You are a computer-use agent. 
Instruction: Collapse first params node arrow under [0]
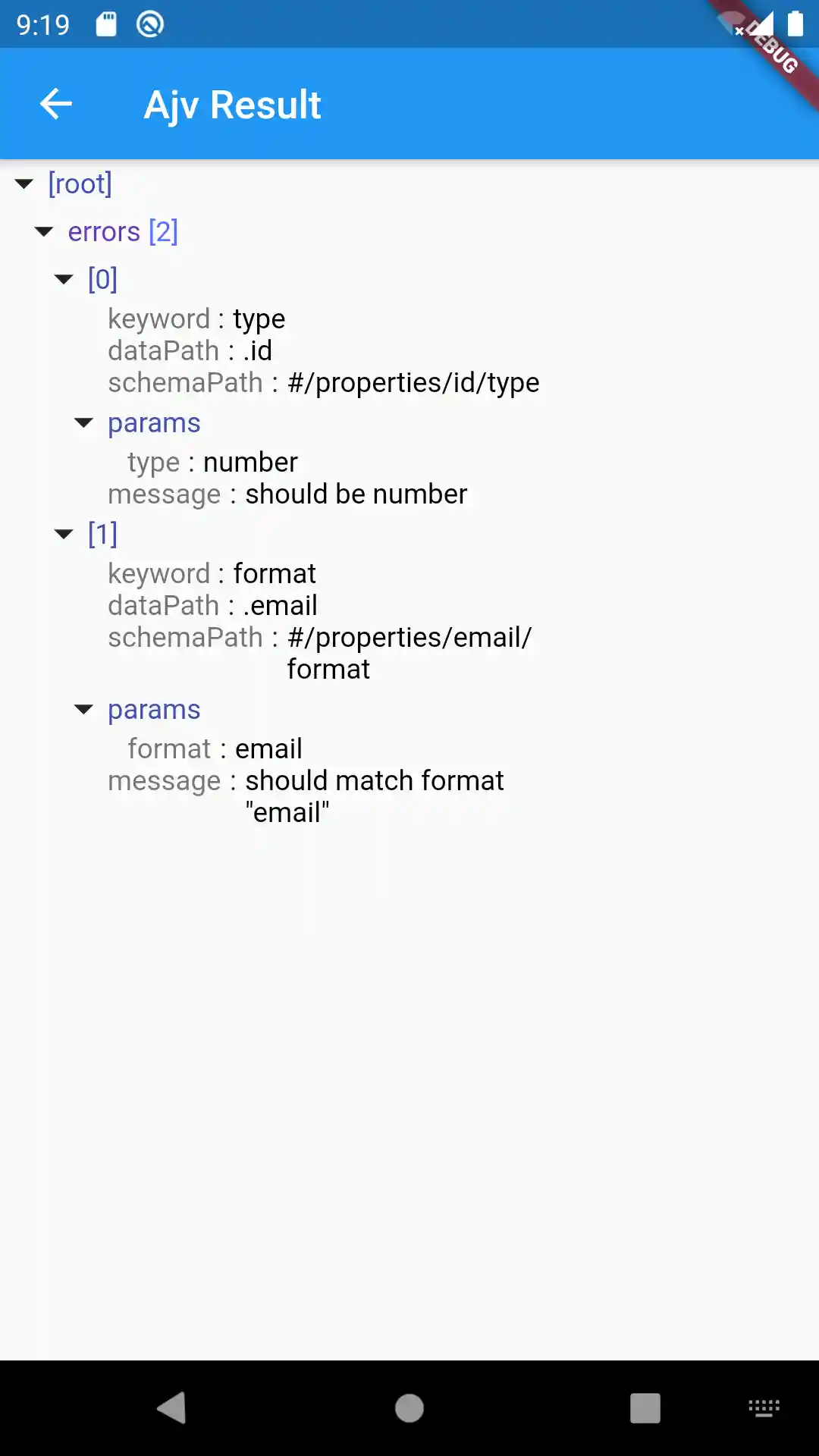click(84, 422)
